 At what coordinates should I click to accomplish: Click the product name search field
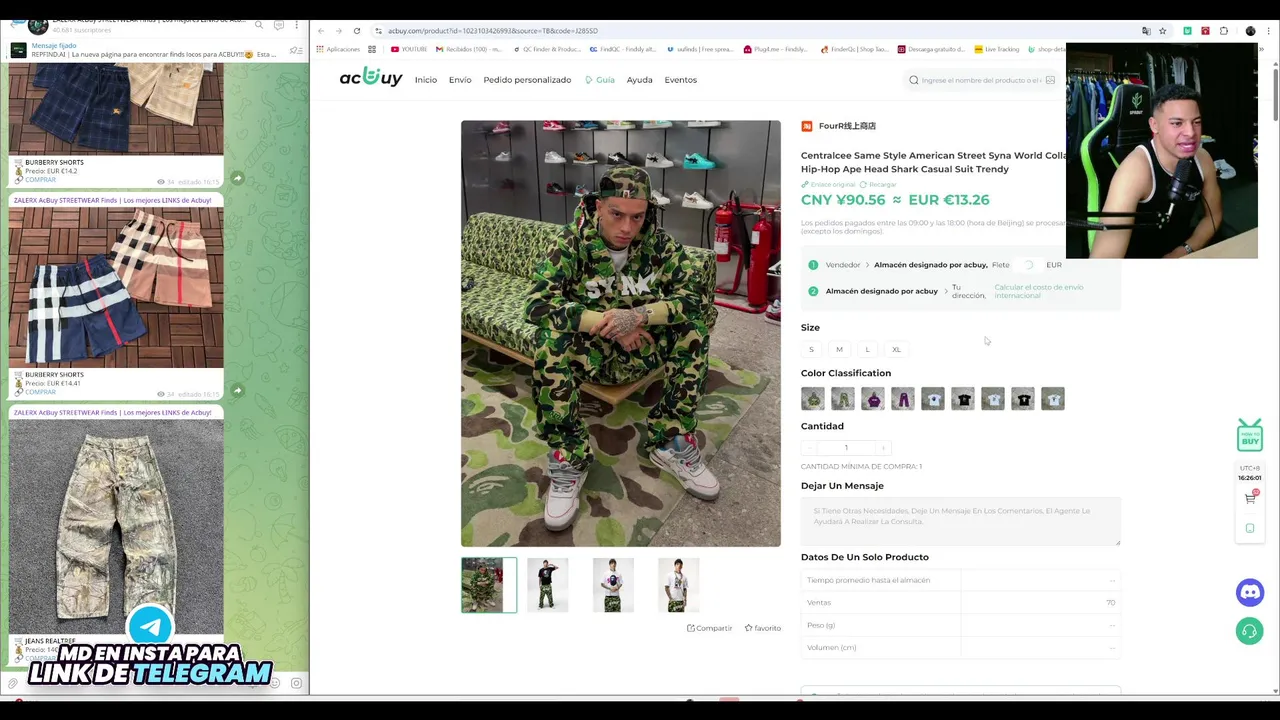coord(980,80)
